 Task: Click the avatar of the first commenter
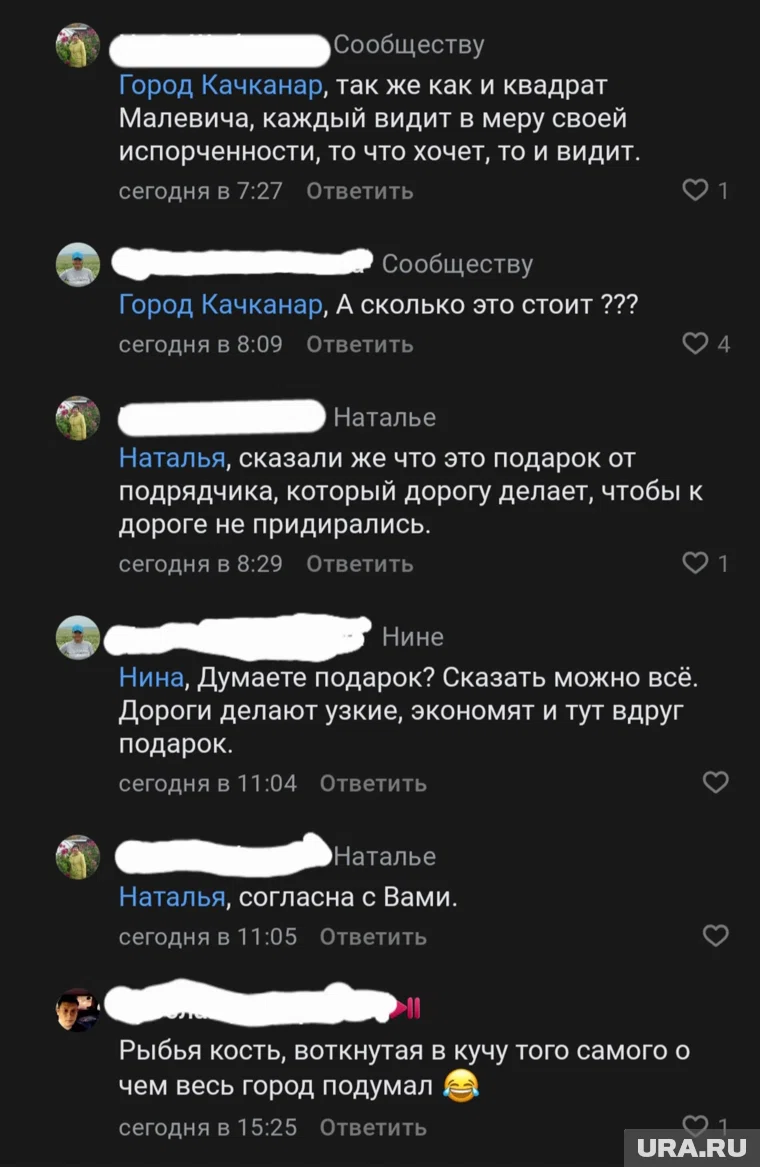click(x=77, y=44)
